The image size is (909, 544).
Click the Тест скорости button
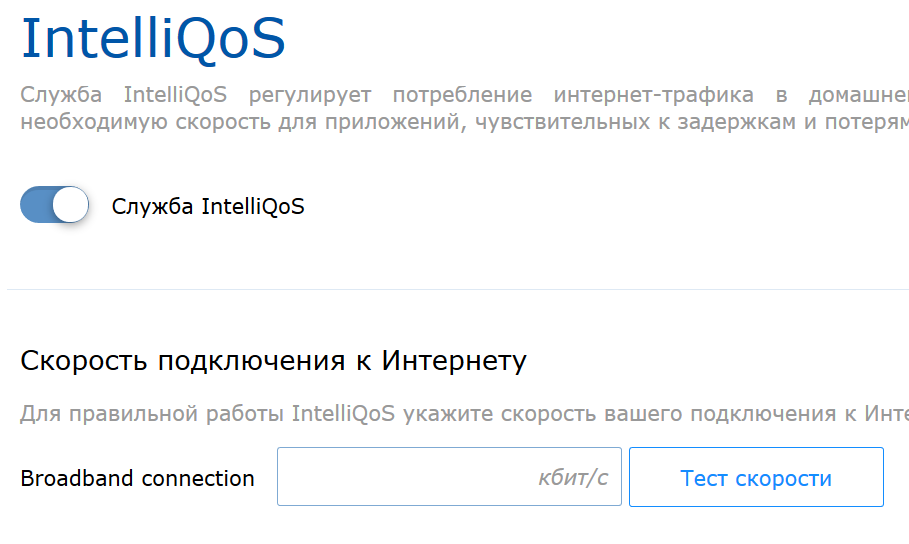click(x=756, y=477)
